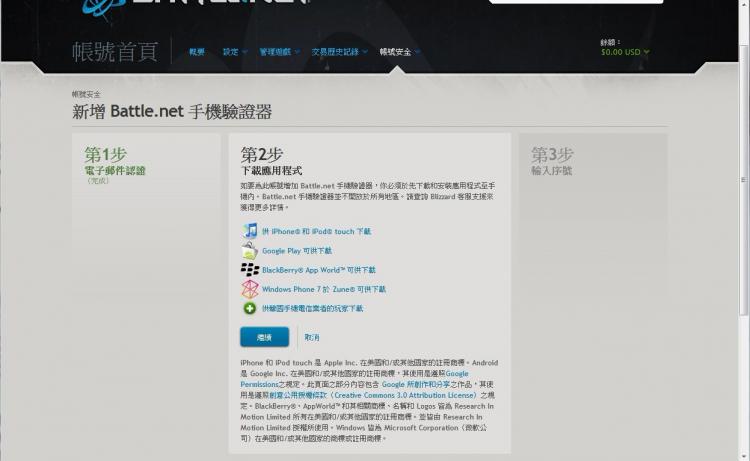The height and width of the screenshot is (461, 750).
Task: Click the 第2步 step heading
Action: [x=262, y=154]
